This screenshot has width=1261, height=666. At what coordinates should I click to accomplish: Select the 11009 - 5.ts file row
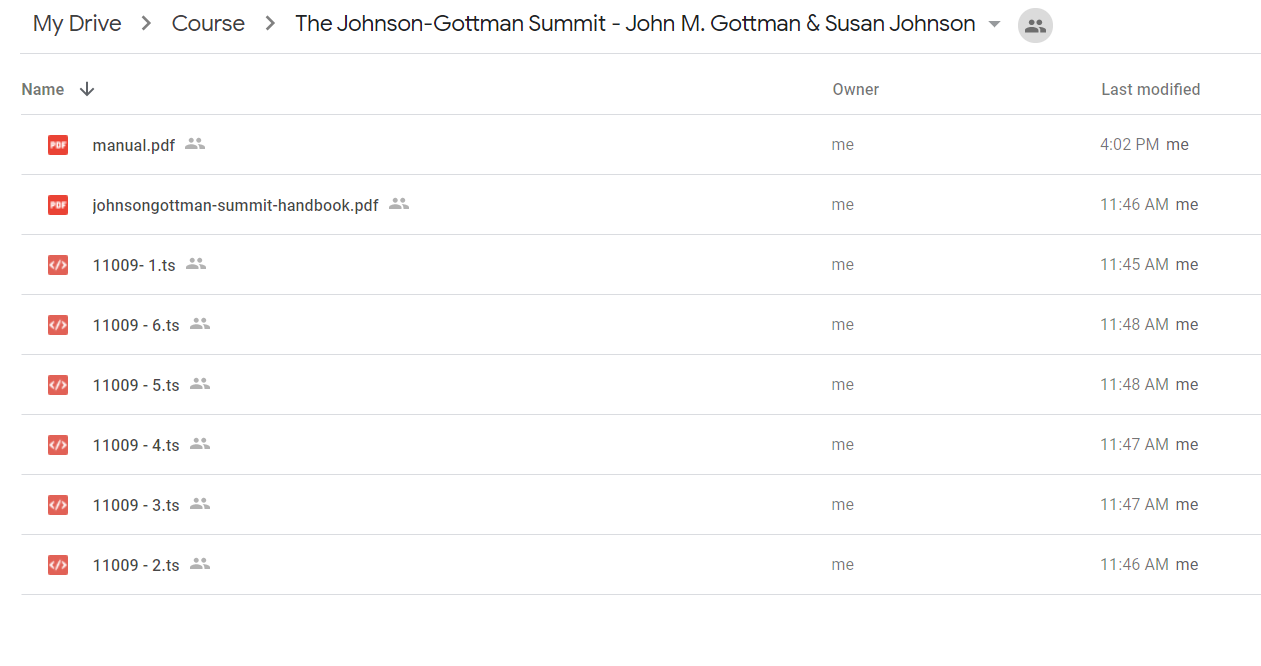point(640,385)
